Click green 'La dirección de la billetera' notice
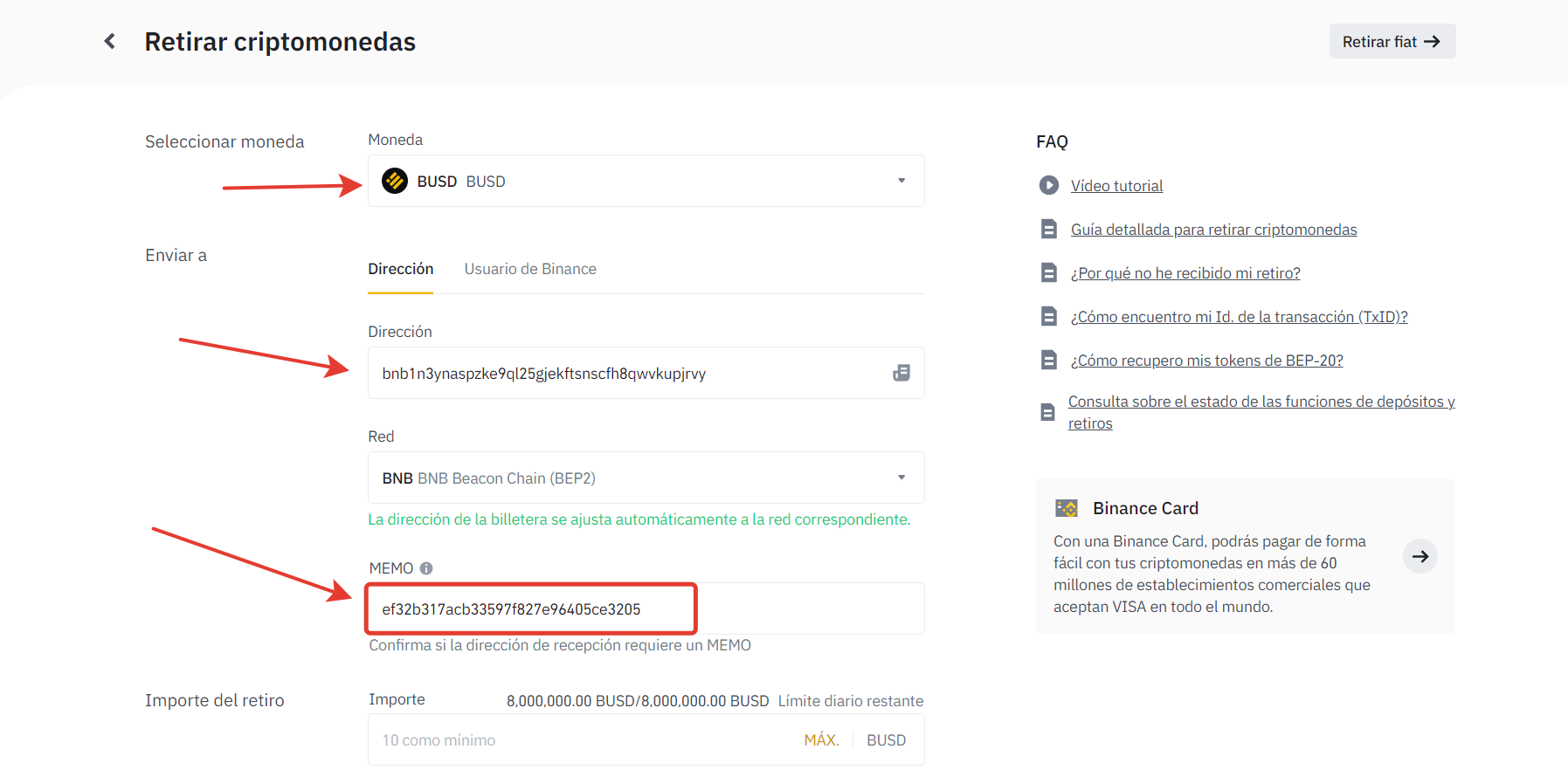Screen dimensions: 1568x770 (x=639, y=519)
